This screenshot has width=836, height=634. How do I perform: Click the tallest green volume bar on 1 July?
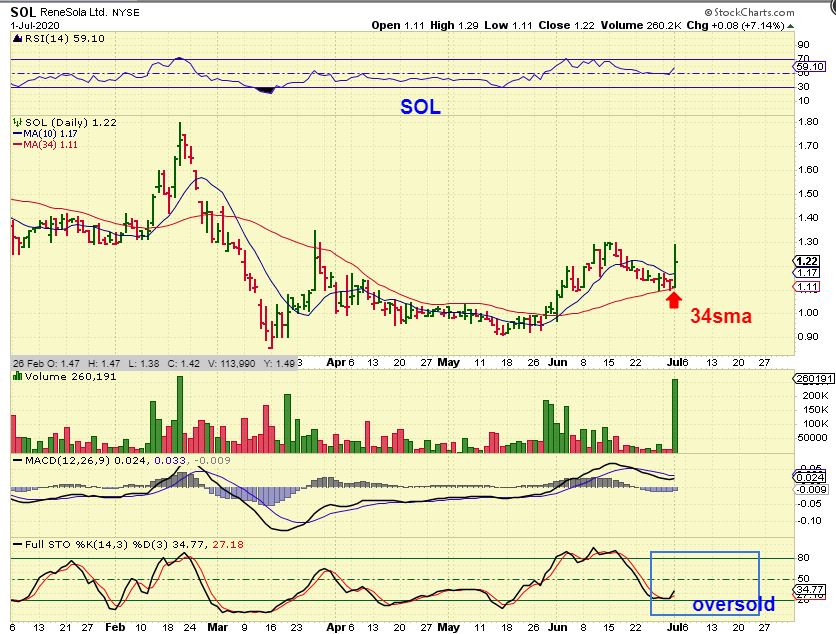tap(675, 416)
